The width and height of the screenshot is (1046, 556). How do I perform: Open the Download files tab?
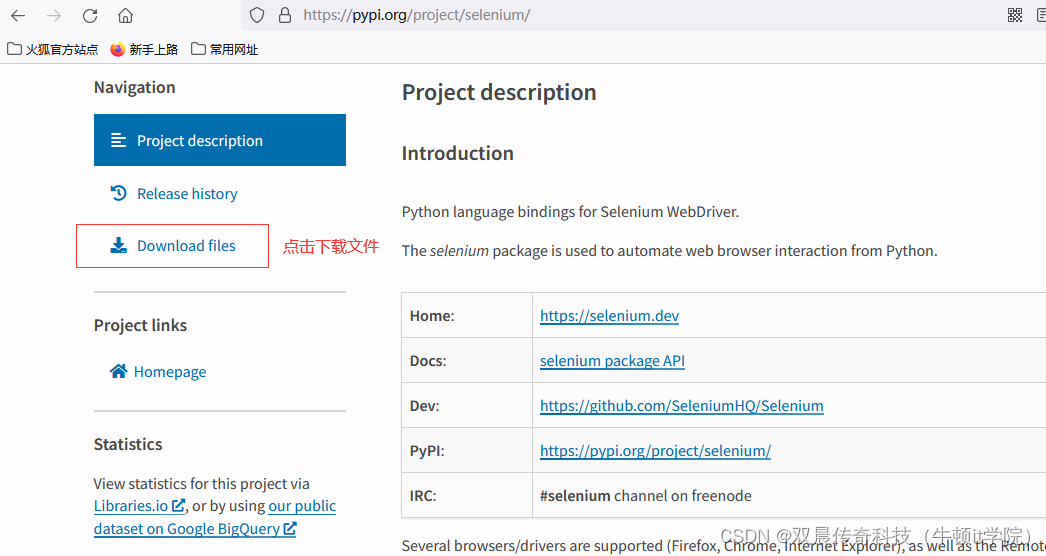(x=173, y=246)
